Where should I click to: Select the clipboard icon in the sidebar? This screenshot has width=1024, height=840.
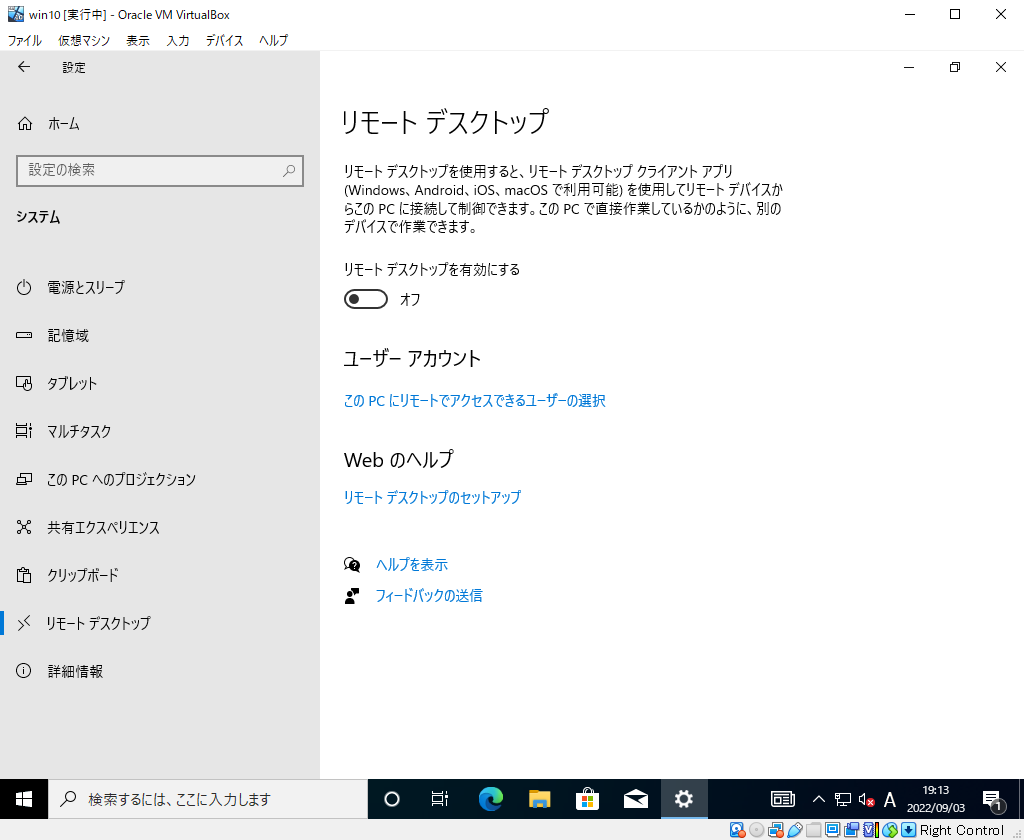pos(24,575)
